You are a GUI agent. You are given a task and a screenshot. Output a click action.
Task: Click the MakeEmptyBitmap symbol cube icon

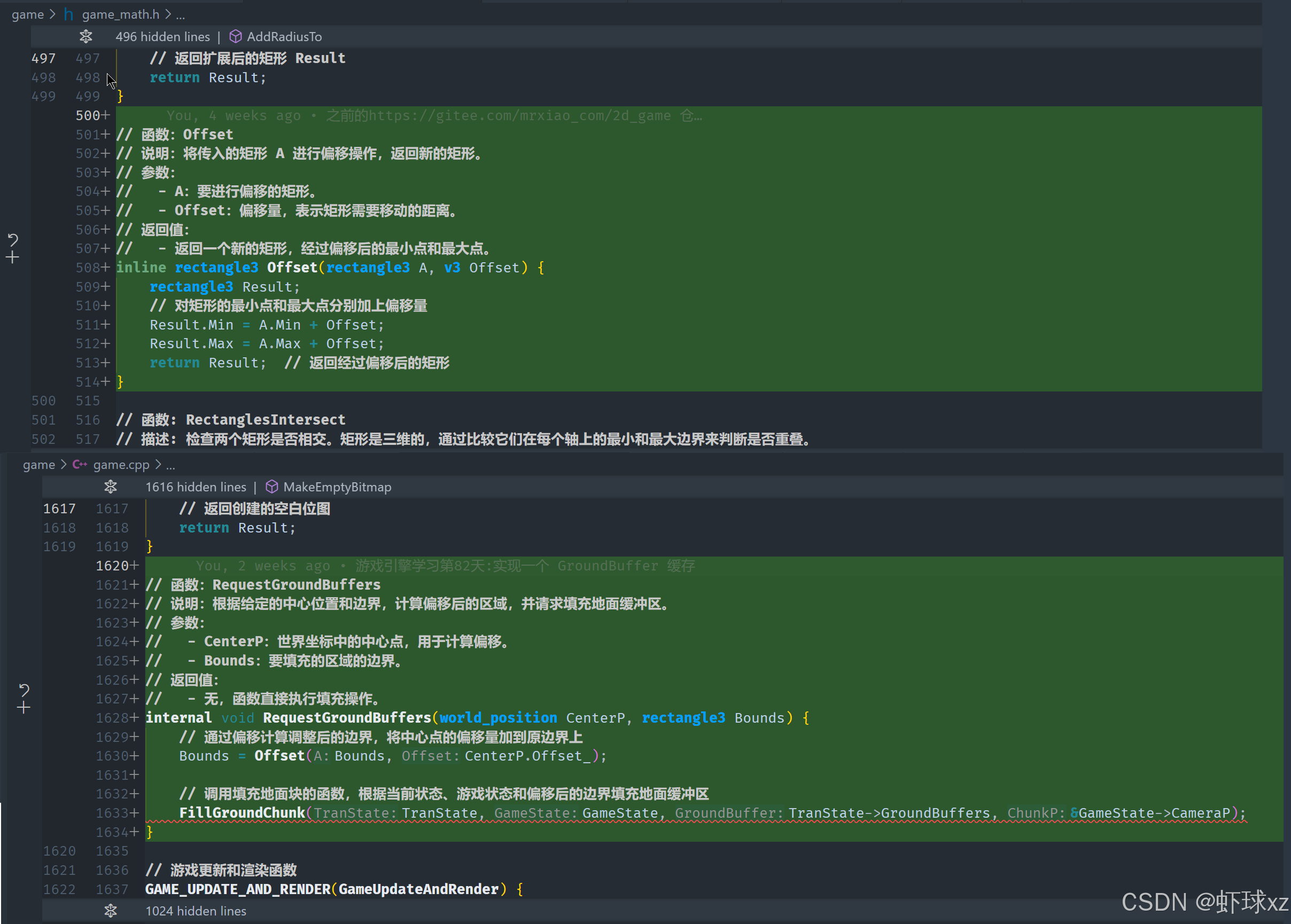[x=271, y=487]
